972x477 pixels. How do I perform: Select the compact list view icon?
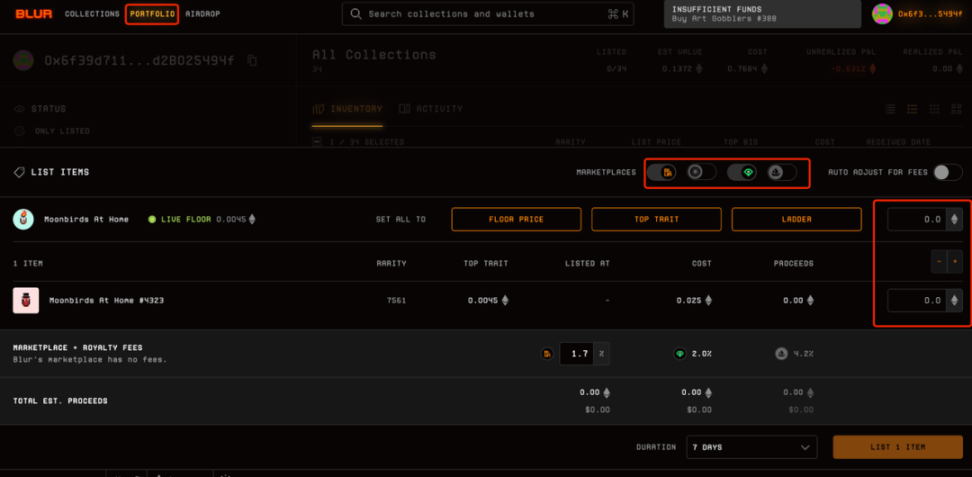point(891,109)
